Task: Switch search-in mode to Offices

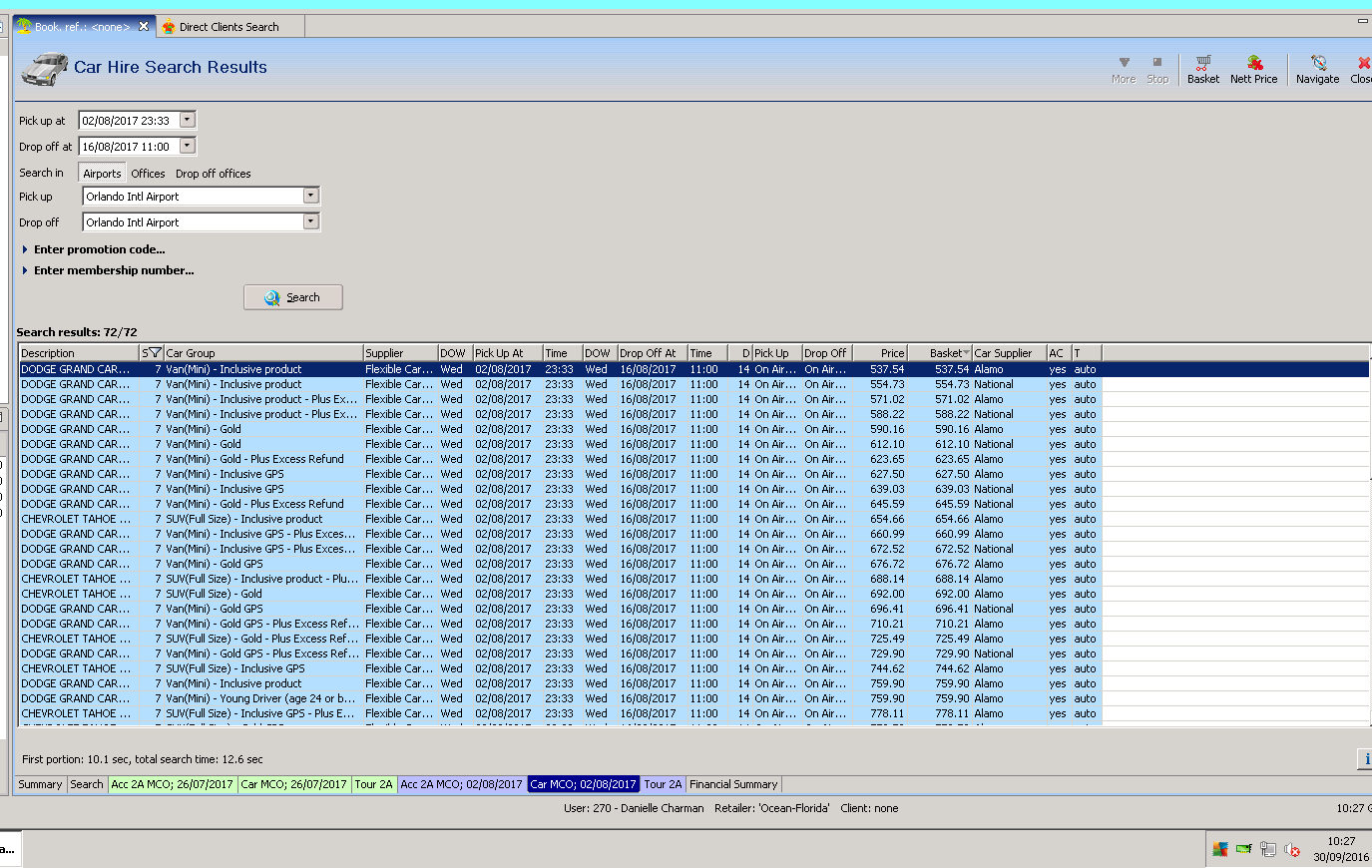Action: pyautogui.click(x=148, y=174)
